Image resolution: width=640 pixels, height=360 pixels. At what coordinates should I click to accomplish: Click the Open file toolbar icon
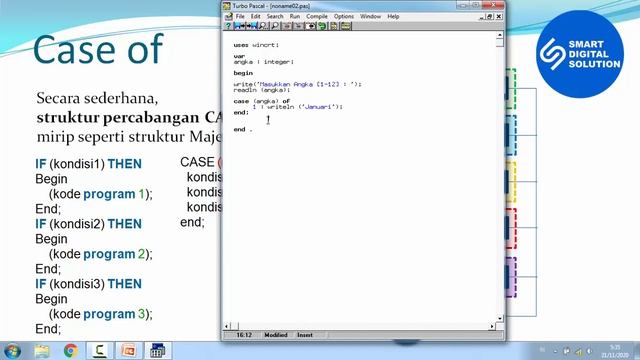239,26
